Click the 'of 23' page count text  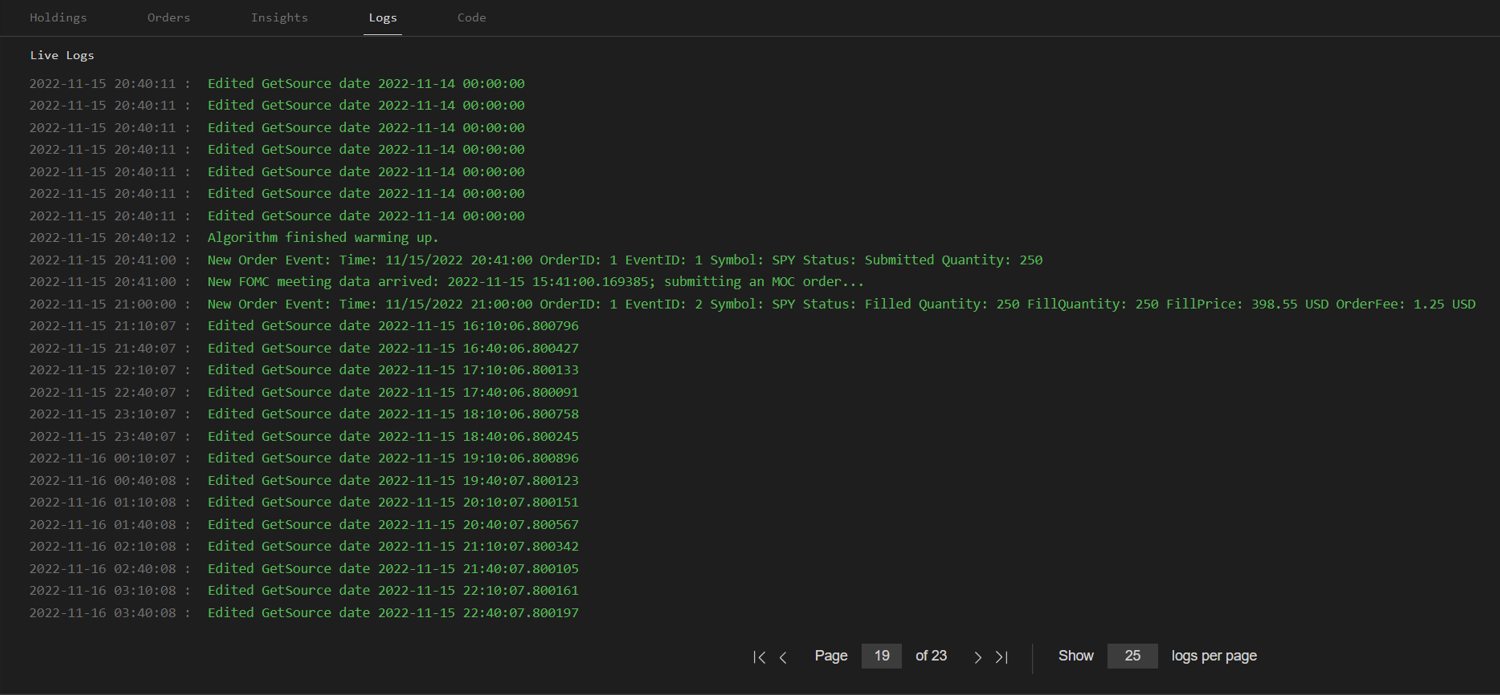(x=931, y=656)
